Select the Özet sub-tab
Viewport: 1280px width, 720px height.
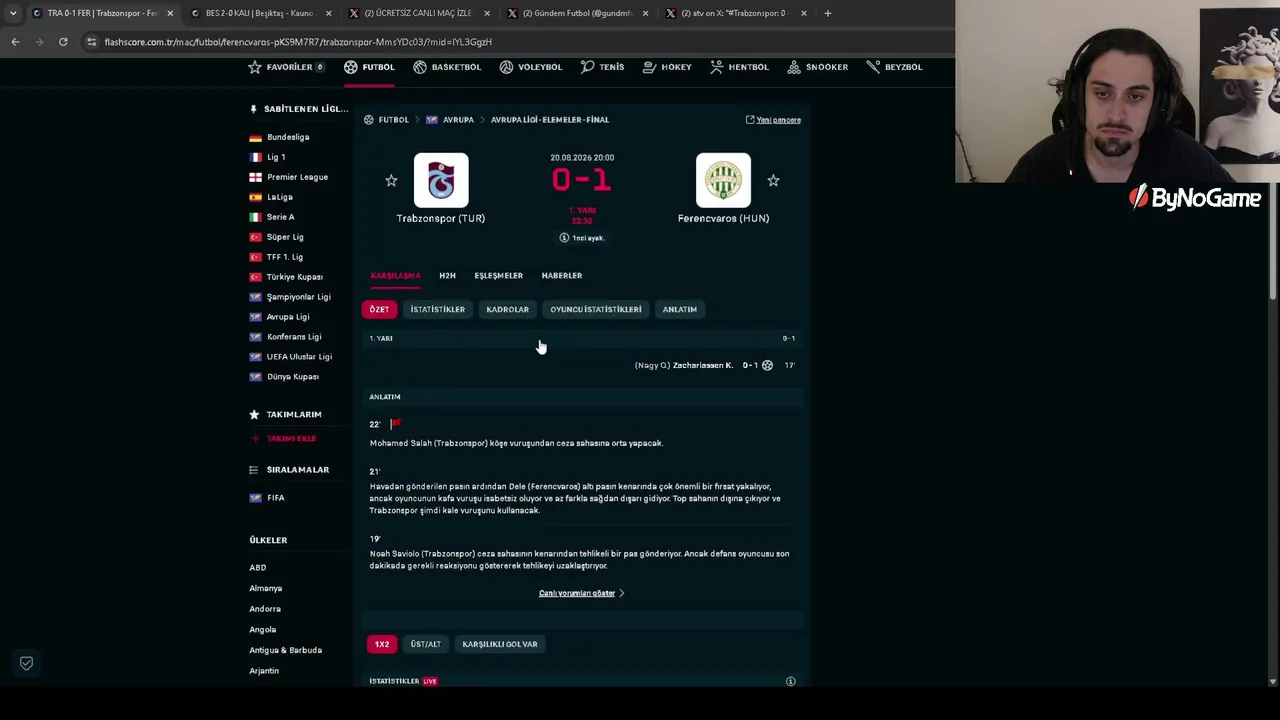[379, 310]
